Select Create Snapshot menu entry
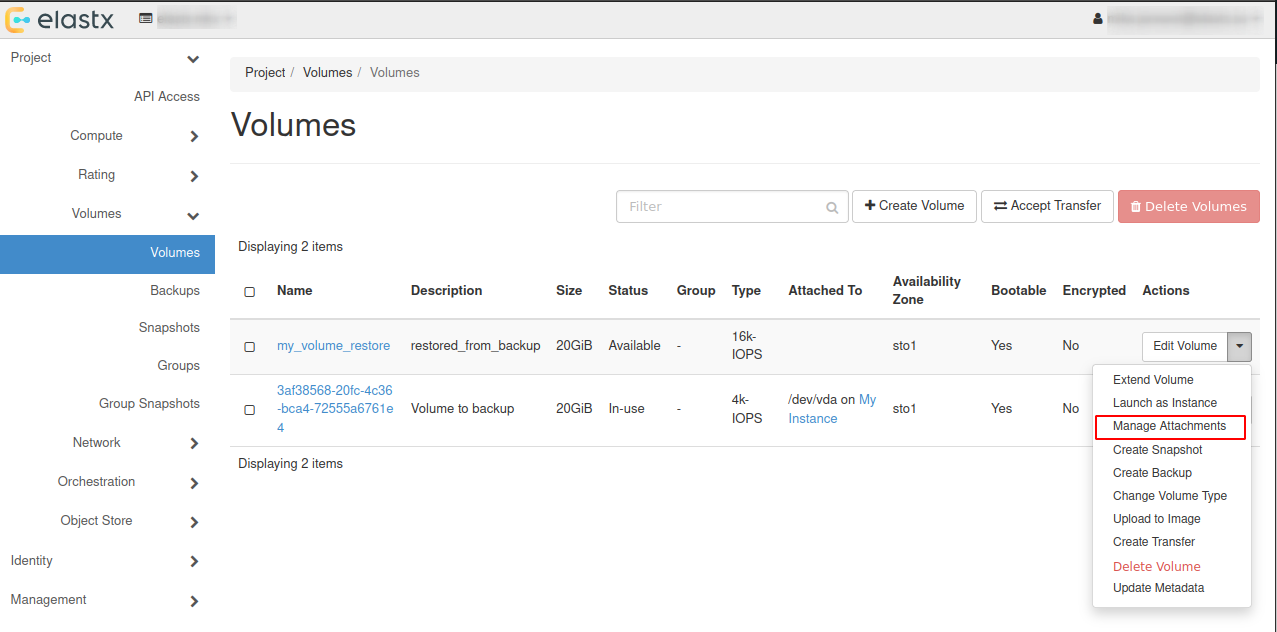 [x=1157, y=450]
